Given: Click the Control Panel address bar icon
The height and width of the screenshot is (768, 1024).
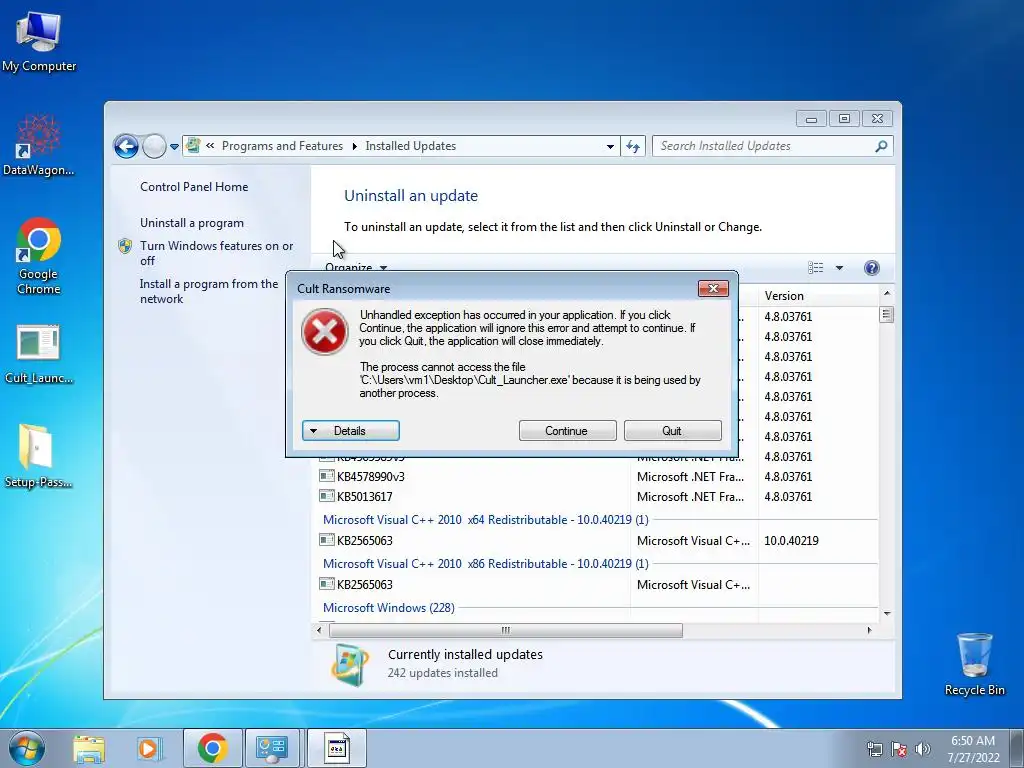Looking at the screenshot, I should click(x=193, y=146).
